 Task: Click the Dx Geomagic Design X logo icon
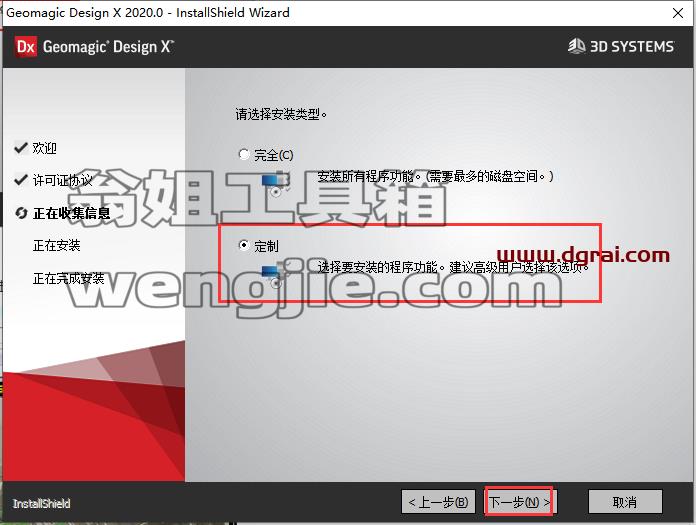(x=25, y=47)
